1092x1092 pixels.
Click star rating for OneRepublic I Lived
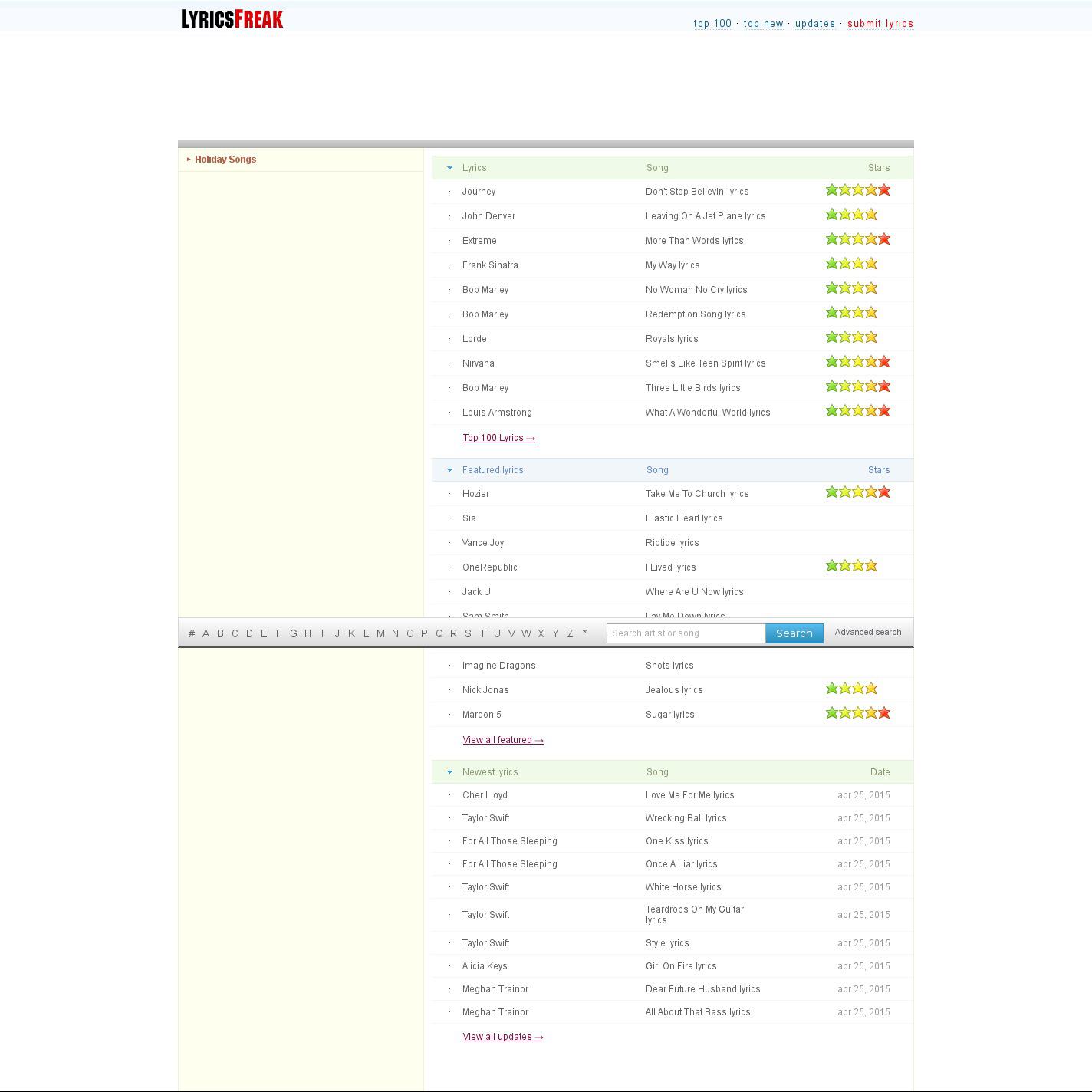(851, 566)
